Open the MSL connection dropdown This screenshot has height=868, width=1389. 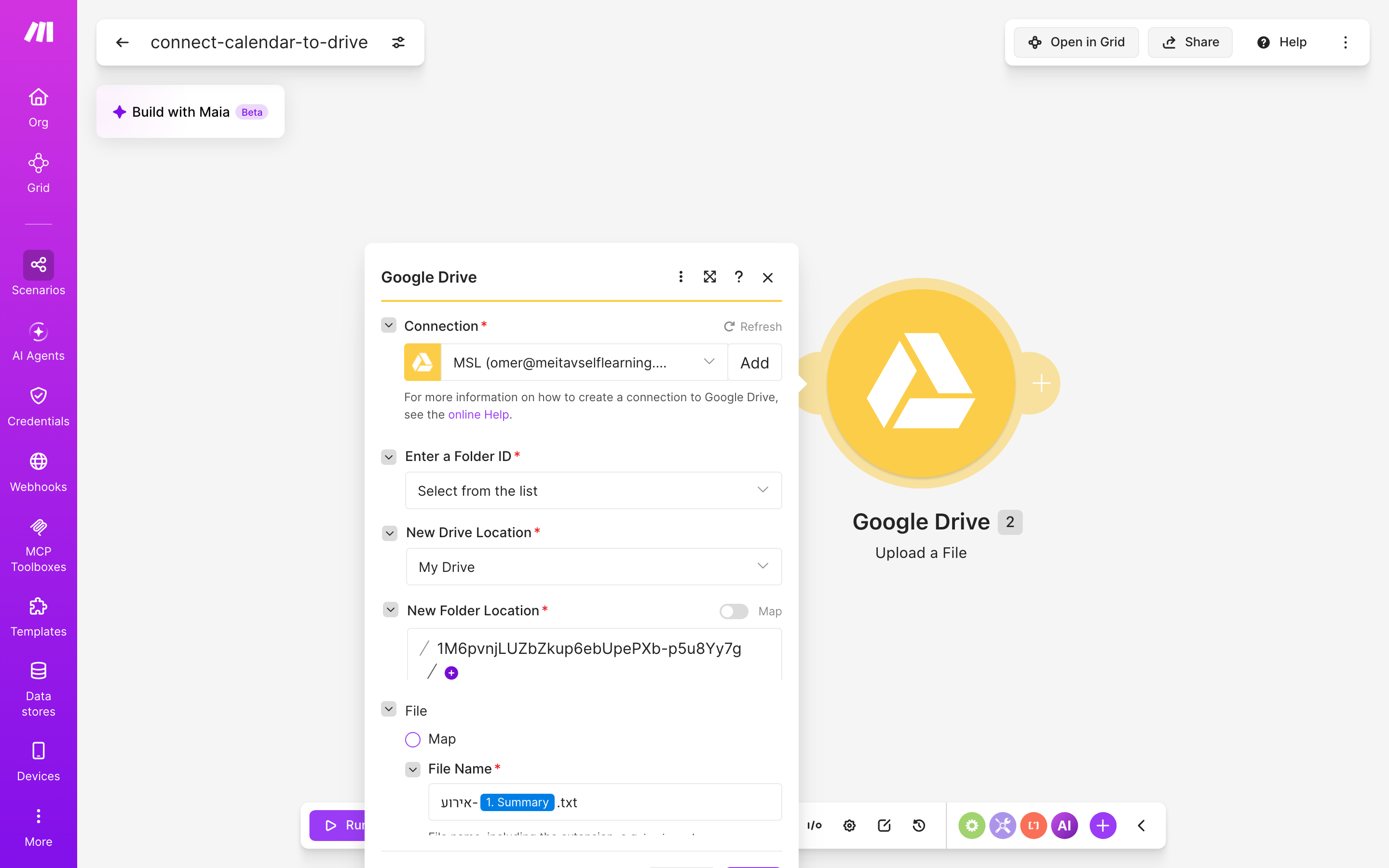tap(584, 362)
